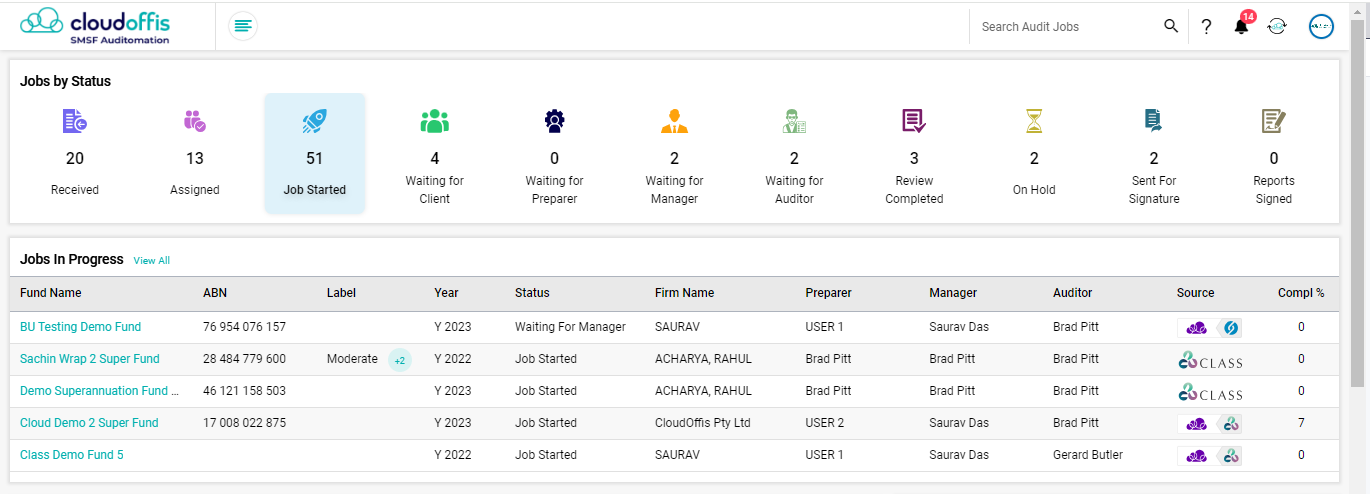Viewport: 1370px width, 494px height.
Task: Select the Reports Signed icon
Action: click(1274, 121)
